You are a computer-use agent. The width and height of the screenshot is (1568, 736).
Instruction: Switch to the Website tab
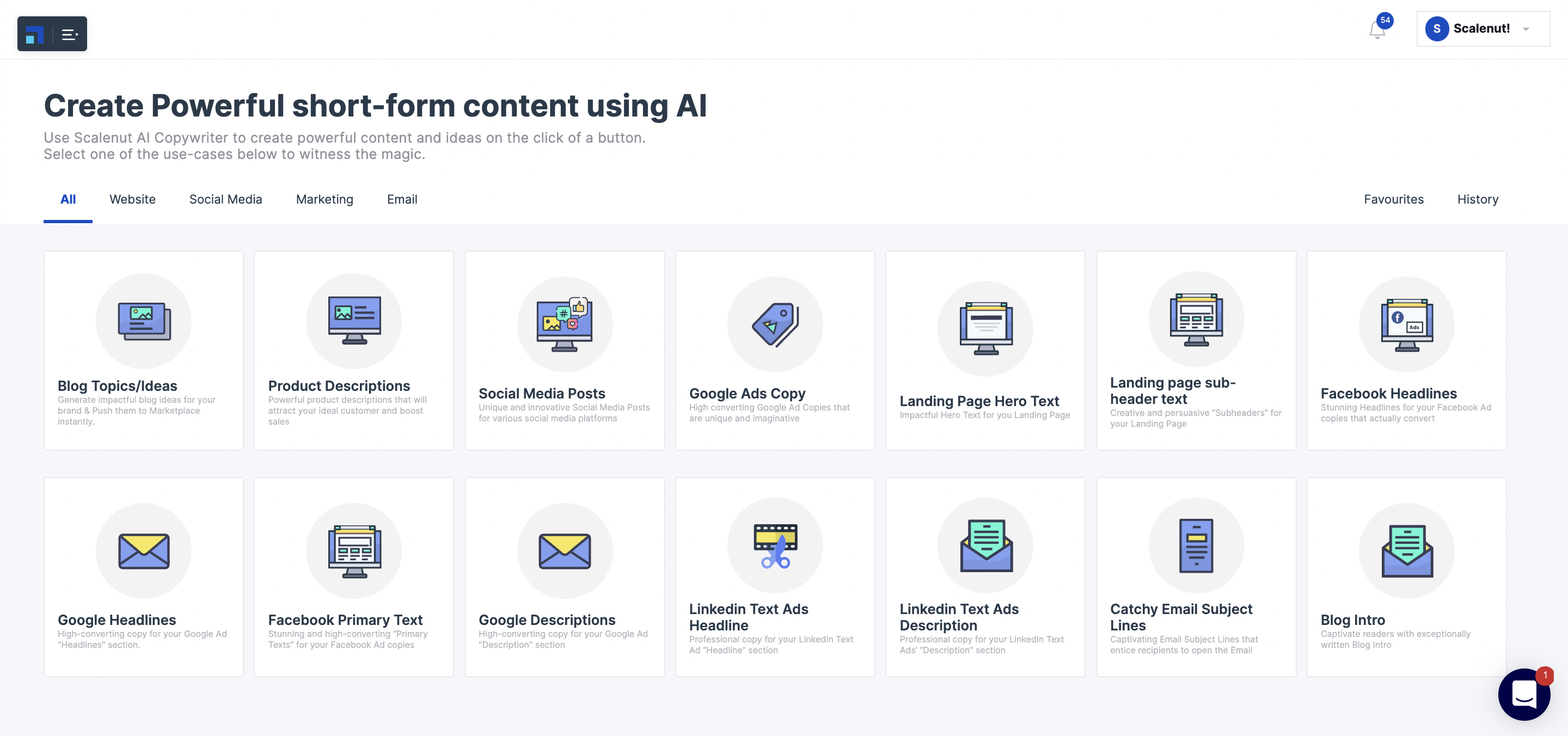[133, 200]
